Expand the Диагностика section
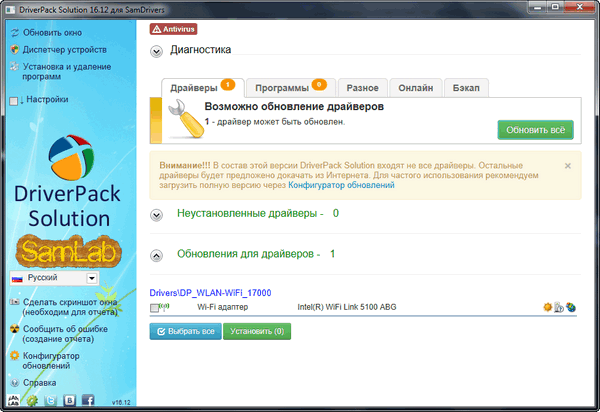600x412 pixels. click(x=156, y=51)
